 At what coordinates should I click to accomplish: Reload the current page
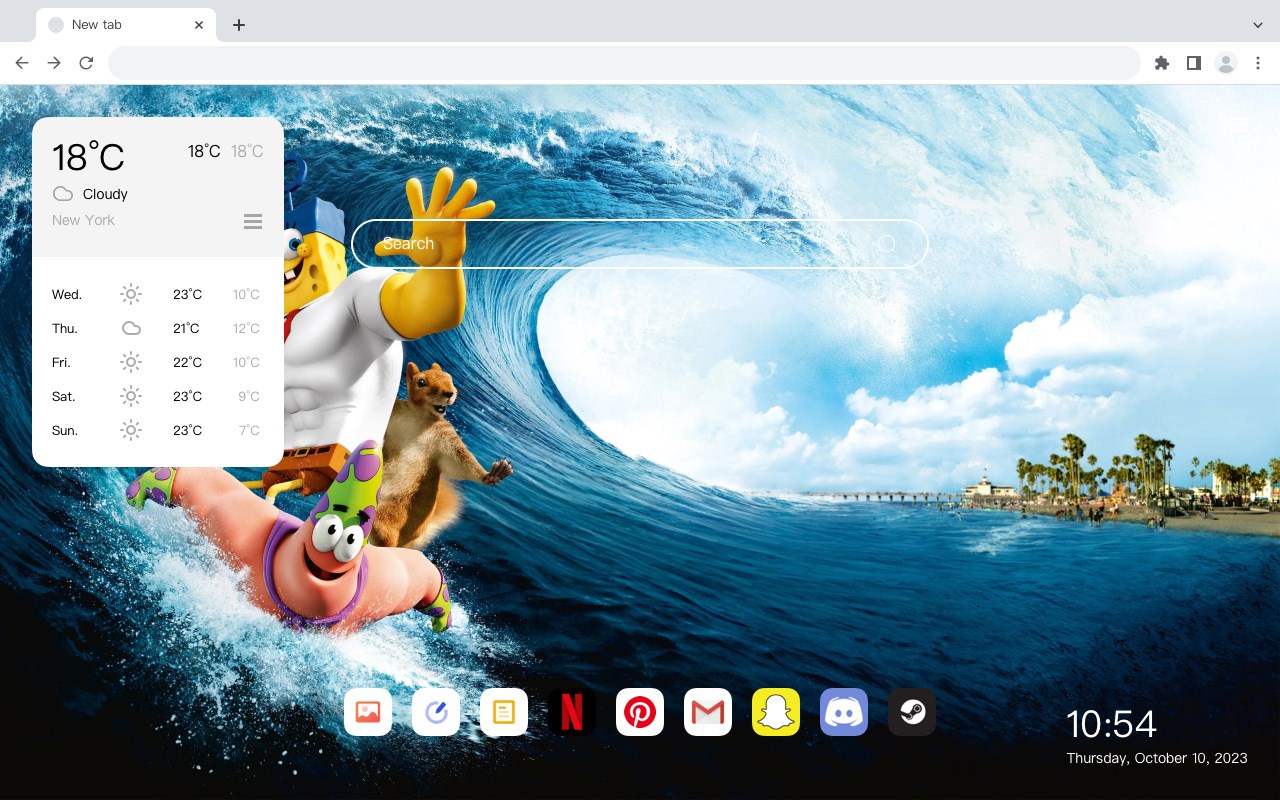point(86,63)
